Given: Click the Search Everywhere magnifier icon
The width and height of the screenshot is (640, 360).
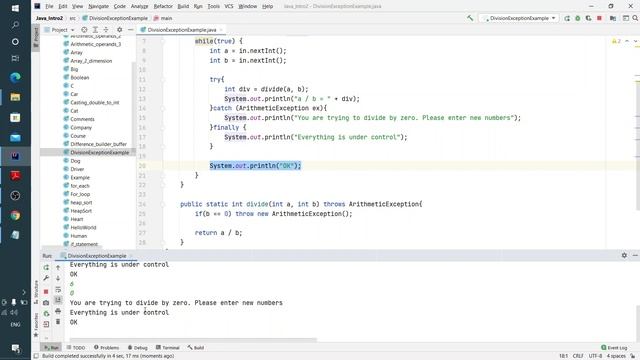Looking at the screenshot, I should coord(635,18).
